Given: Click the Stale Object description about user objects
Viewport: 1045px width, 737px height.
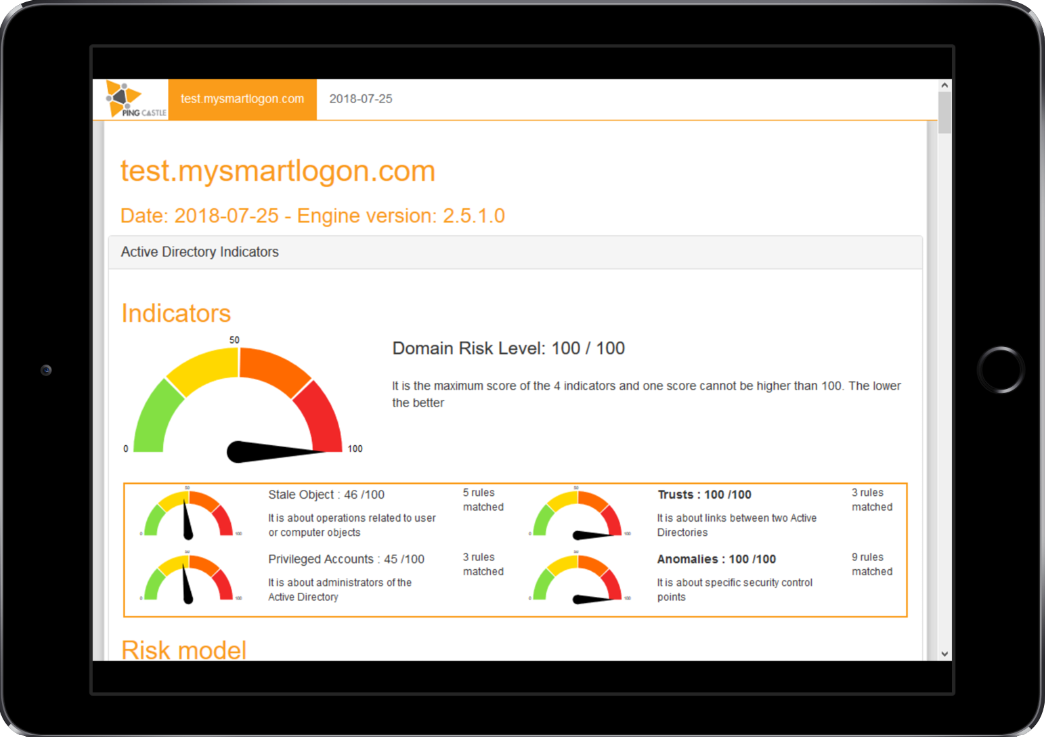Looking at the screenshot, I should coord(352,525).
